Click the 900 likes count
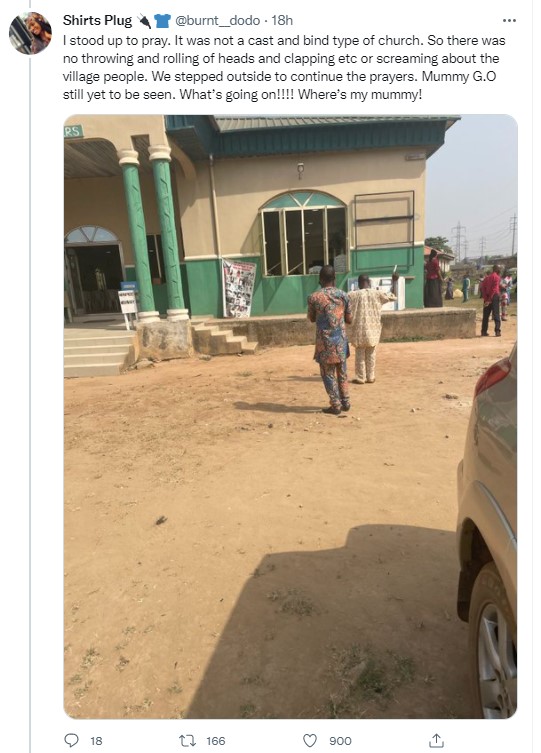The height and width of the screenshot is (753, 541). [x=340, y=741]
